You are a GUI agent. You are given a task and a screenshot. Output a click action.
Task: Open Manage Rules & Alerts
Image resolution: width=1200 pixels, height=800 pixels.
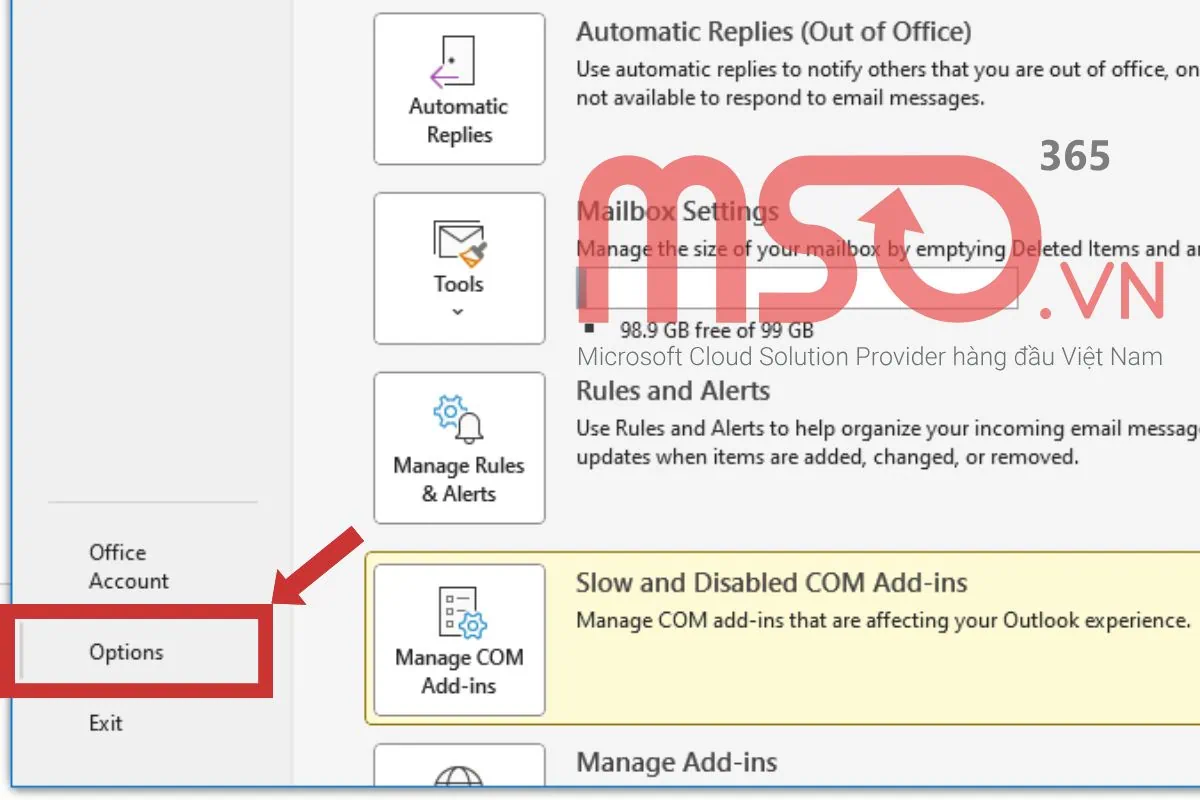pyautogui.click(x=458, y=448)
